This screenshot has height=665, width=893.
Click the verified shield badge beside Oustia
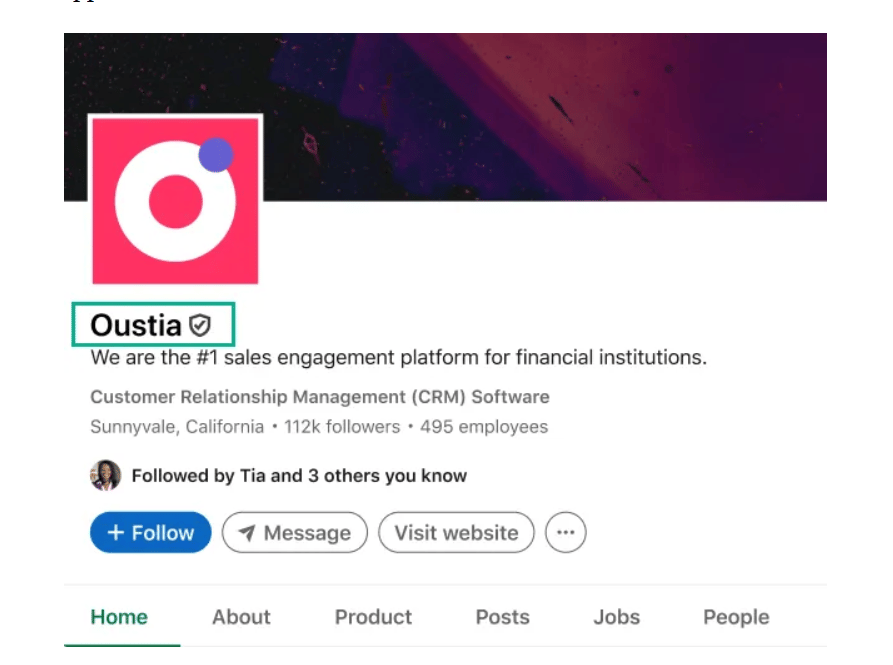click(x=200, y=326)
